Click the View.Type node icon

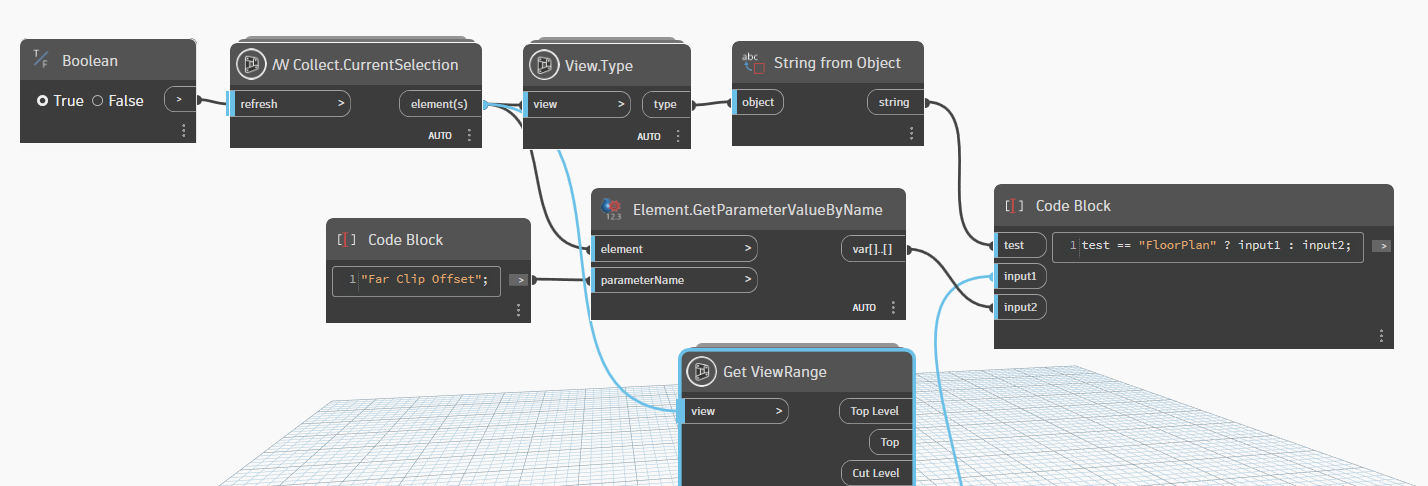tap(543, 64)
